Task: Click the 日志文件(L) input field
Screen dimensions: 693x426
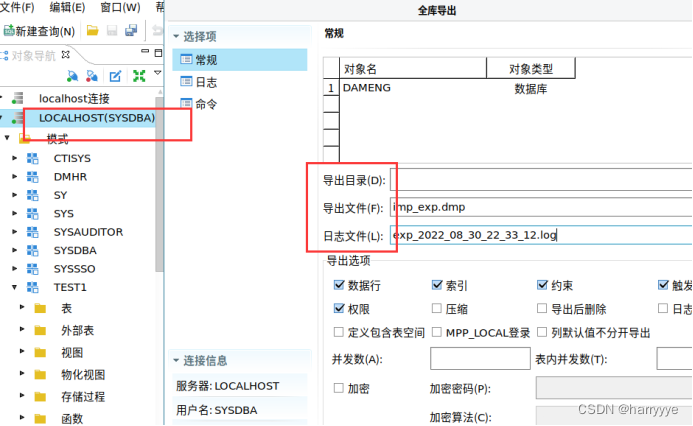Action: 541,235
